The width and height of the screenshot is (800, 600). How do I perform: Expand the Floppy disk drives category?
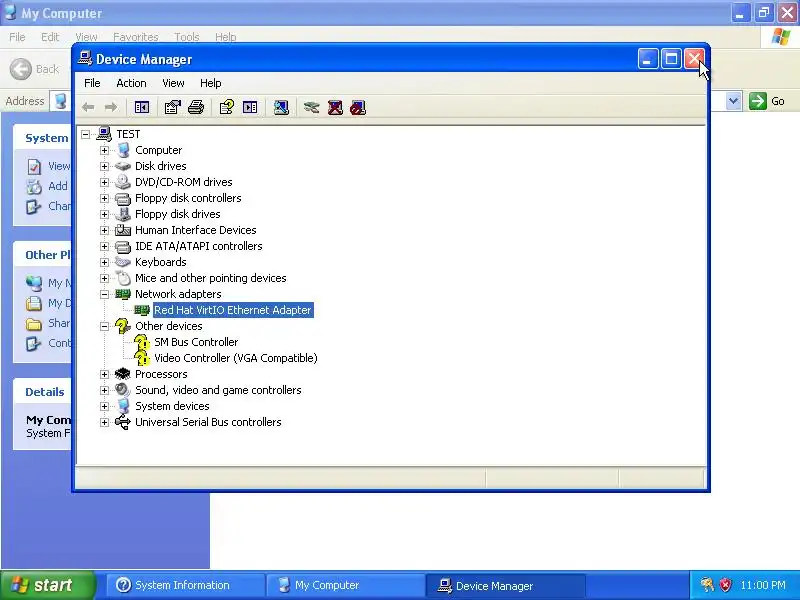(x=105, y=214)
